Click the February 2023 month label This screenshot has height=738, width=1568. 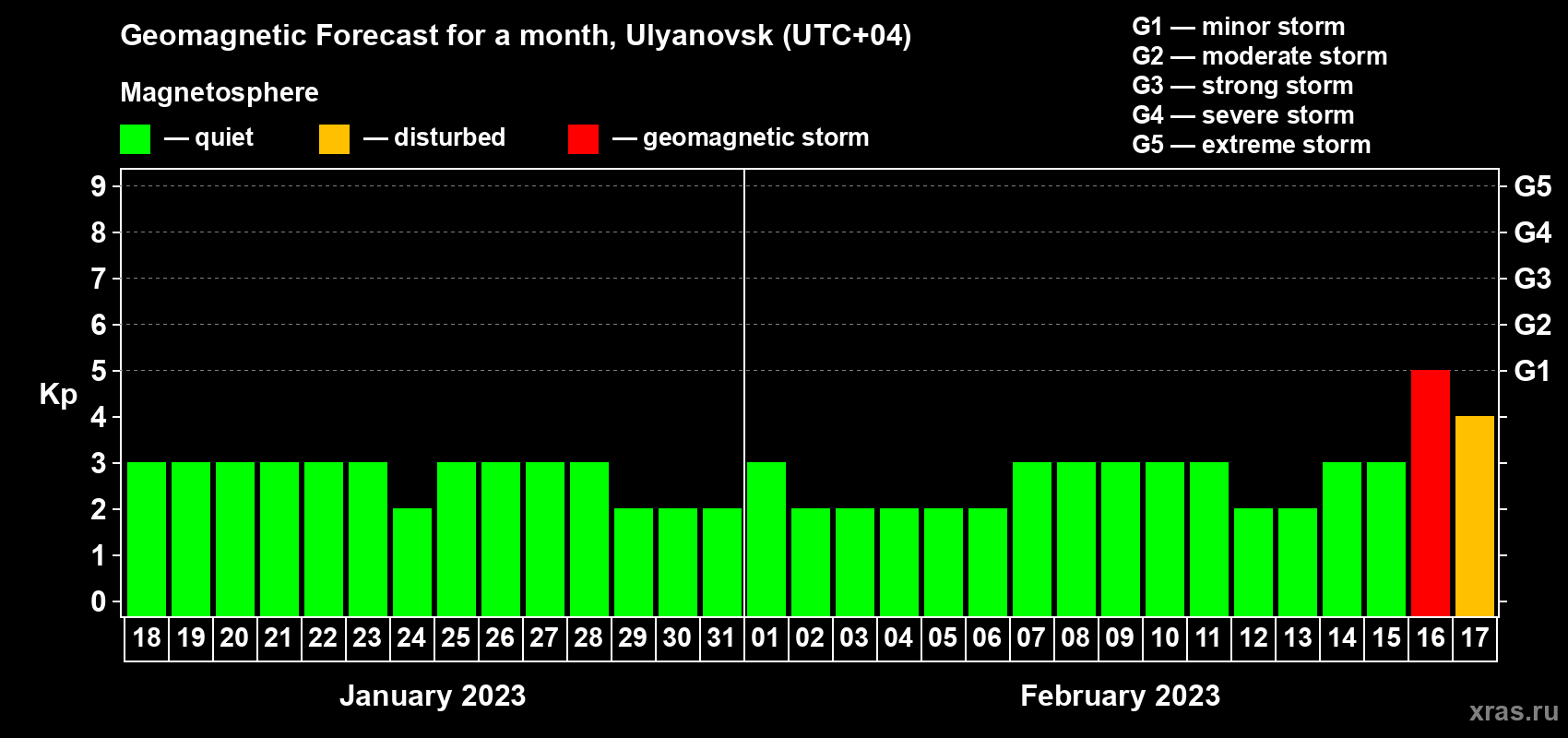[1121, 696]
